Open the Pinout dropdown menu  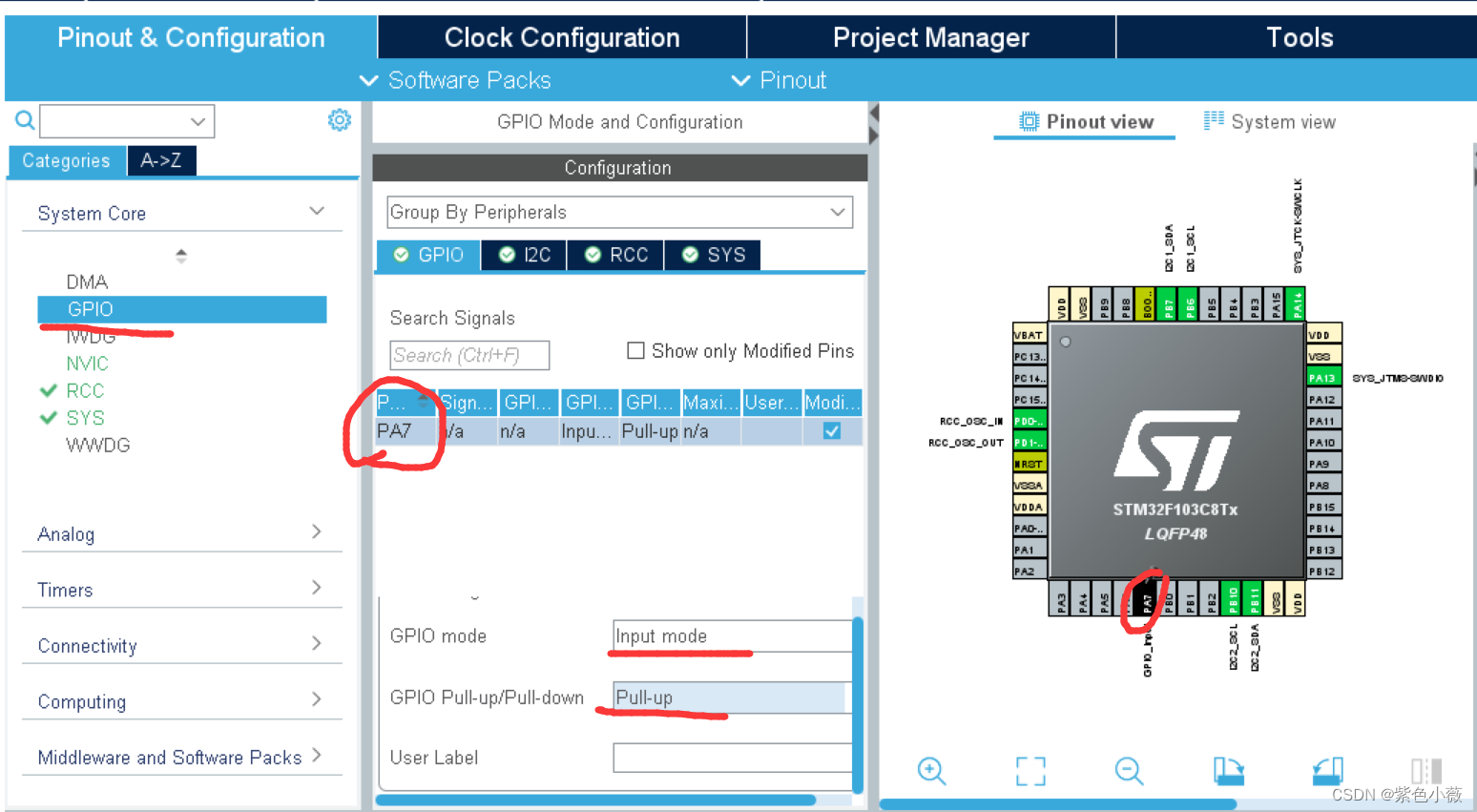pos(779,80)
